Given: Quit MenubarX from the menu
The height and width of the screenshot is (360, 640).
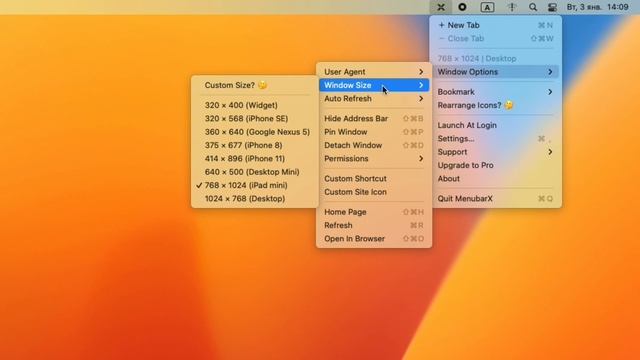Looking at the screenshot, I should [x=496, y=199].
